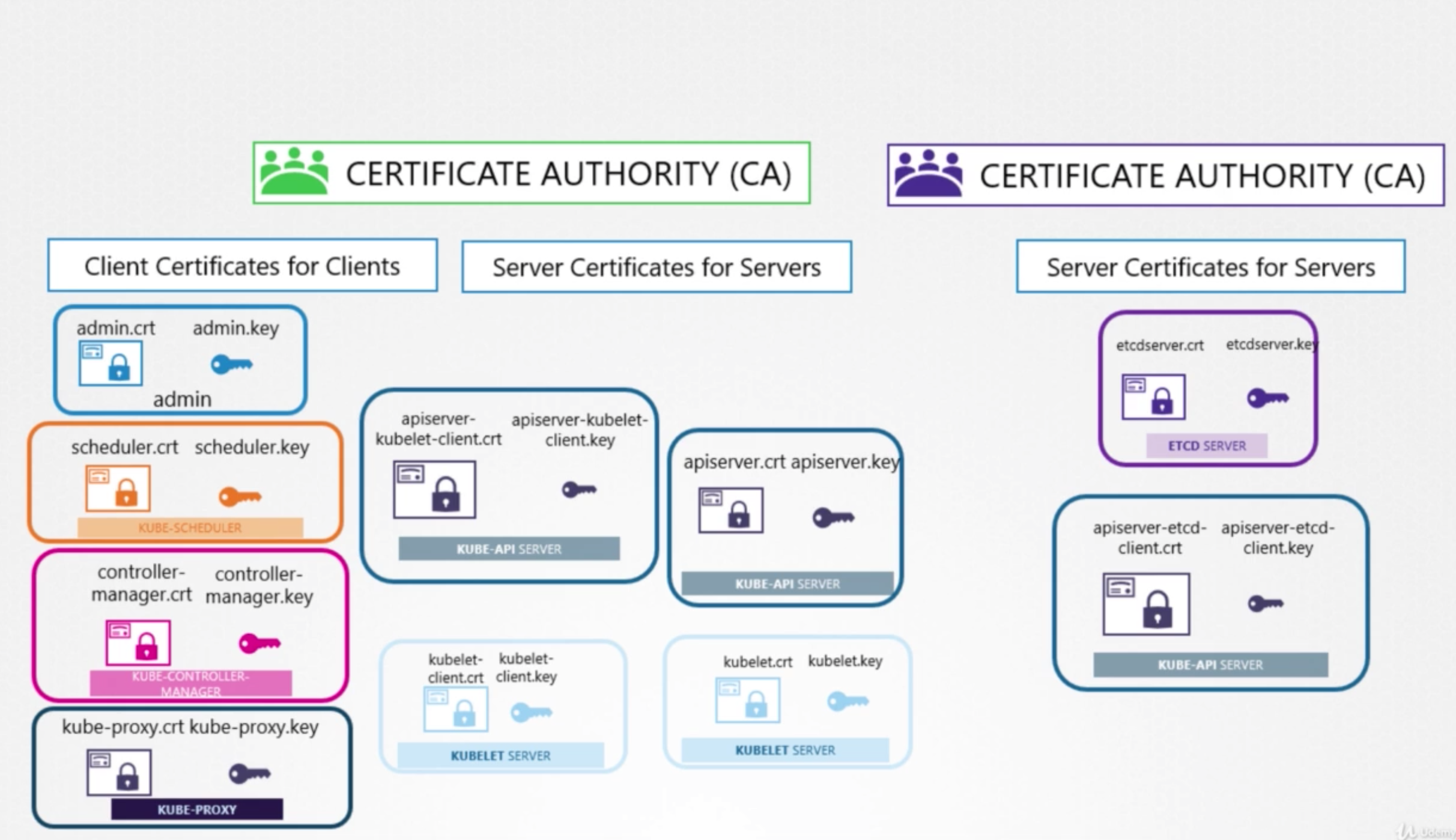Viewport: 1456px width, 840px height.
Task: Click the pink controller-manager.crt certificate icon
Action: pos(138,642)
